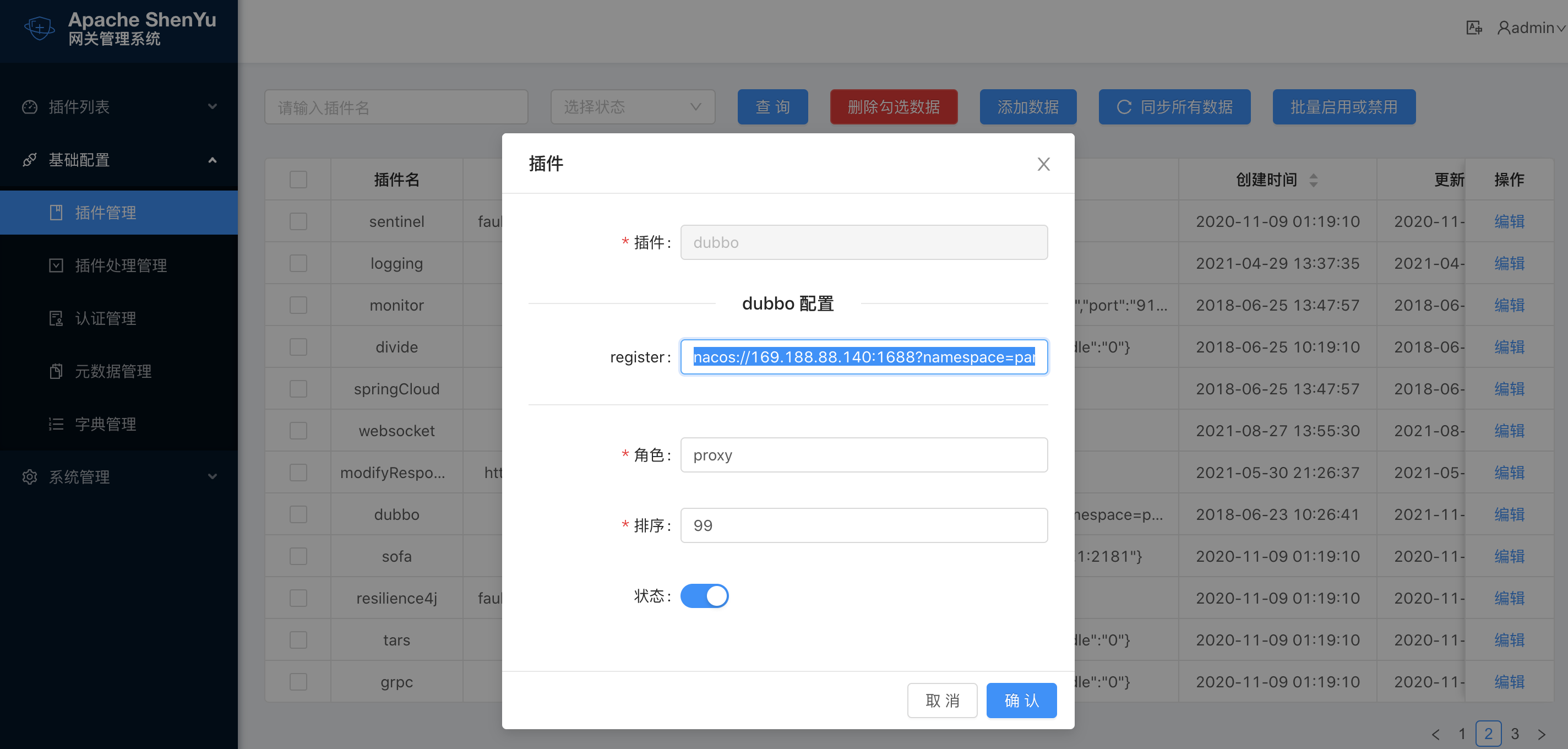Viewport: 1568px width, 749px height.
Task: Click into the register input field
Action: [864, 357]
